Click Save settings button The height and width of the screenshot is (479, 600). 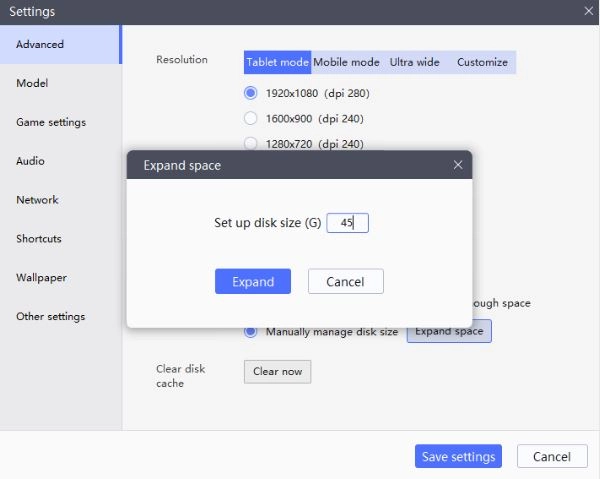pos(458,457)
